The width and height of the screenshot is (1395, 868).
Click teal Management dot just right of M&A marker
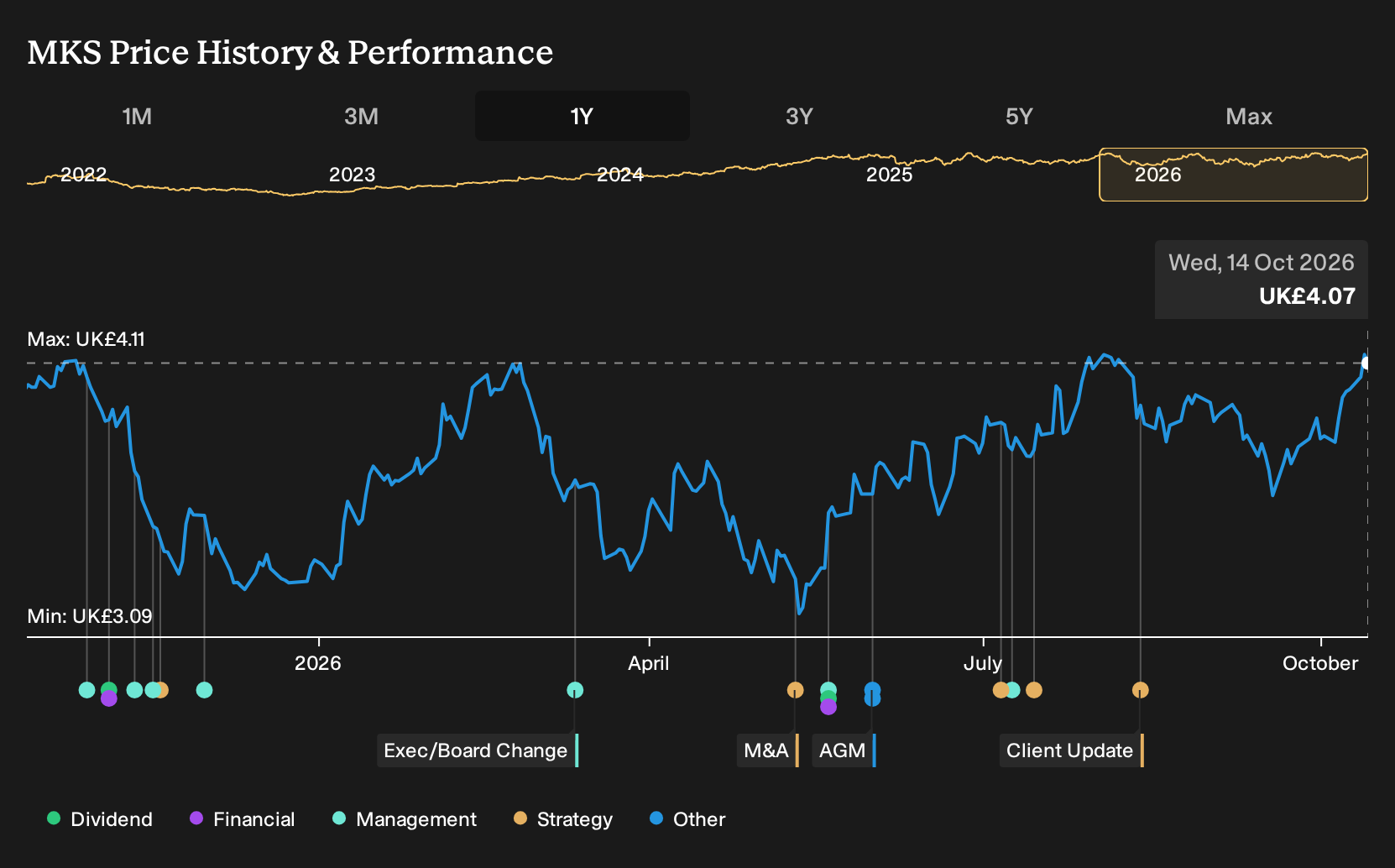coord(828,688)
